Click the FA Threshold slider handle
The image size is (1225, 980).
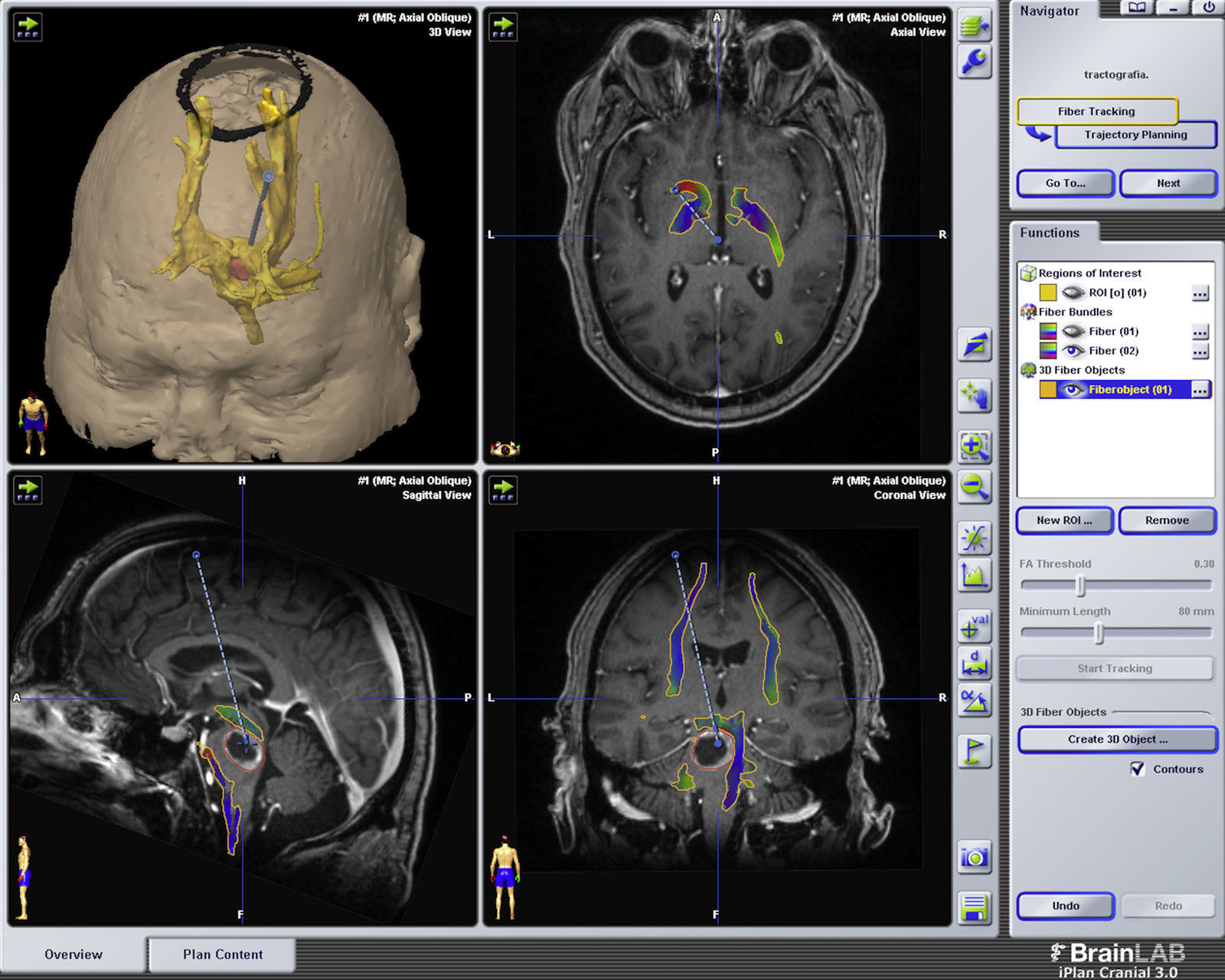point(1080,586)
